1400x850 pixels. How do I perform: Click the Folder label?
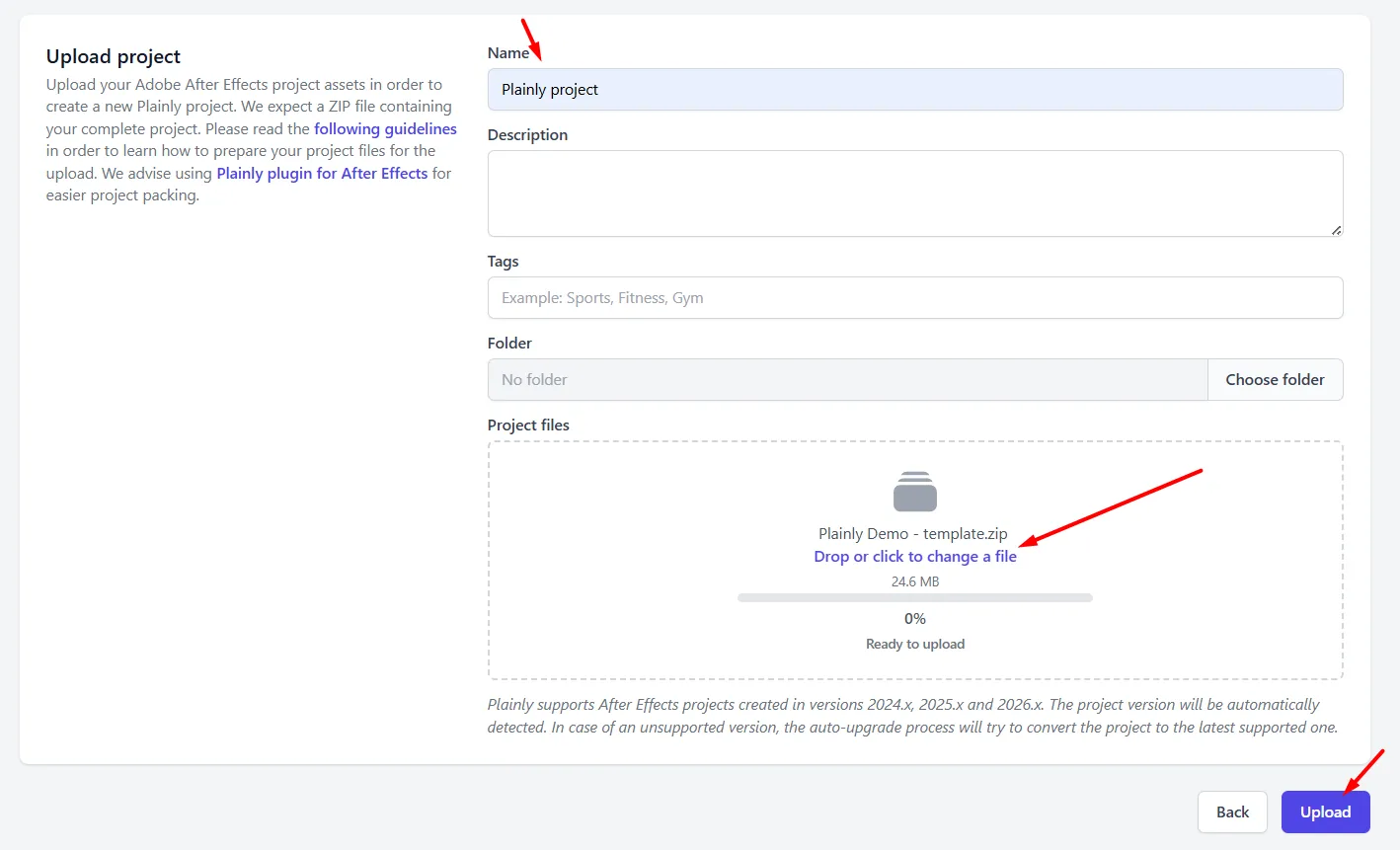point(509,343)
